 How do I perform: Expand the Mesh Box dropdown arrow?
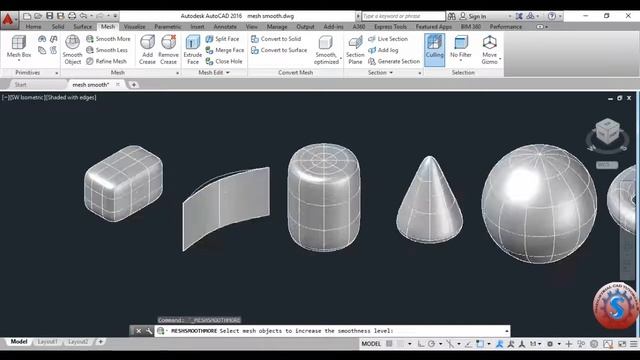pos(19,60)
